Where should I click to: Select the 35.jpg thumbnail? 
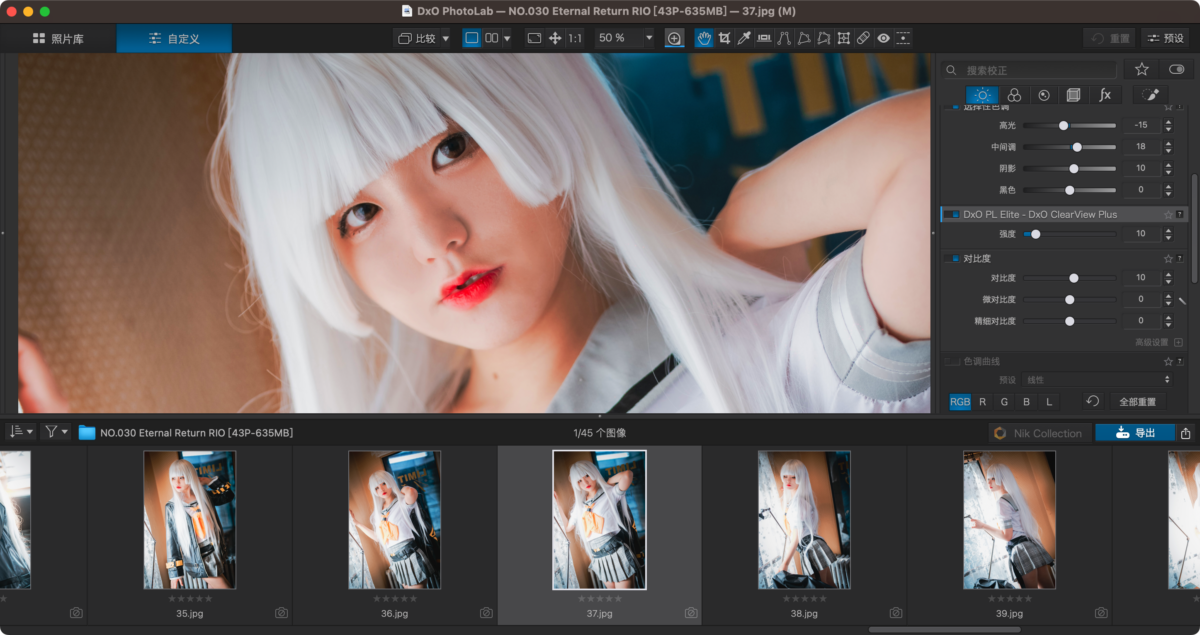pos(189,520)
